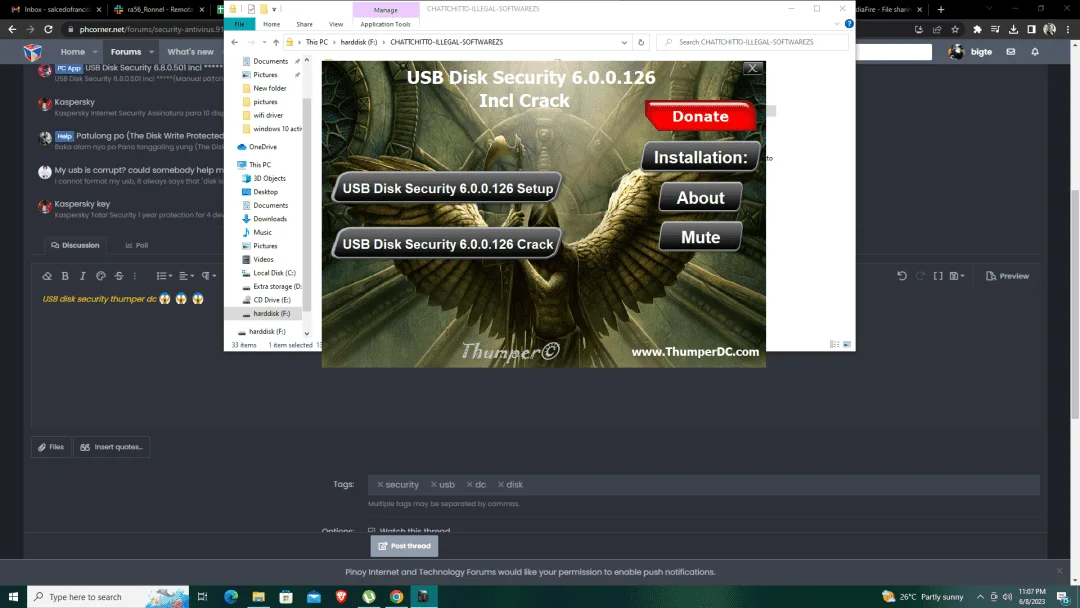Toggle italic in the forum editor
Image resolution: width=1080 pixels, height=608 pixels.
point(83,276)
